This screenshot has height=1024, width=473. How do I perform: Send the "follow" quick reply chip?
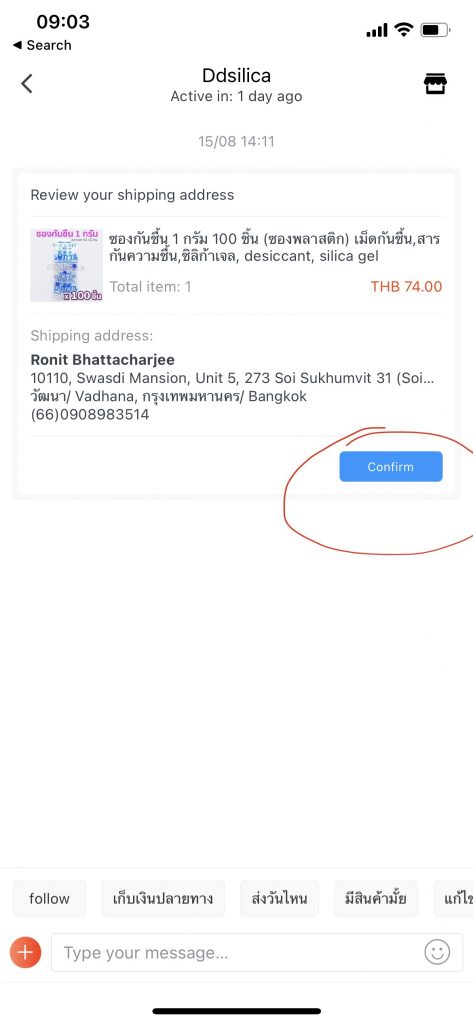[49, 899]
